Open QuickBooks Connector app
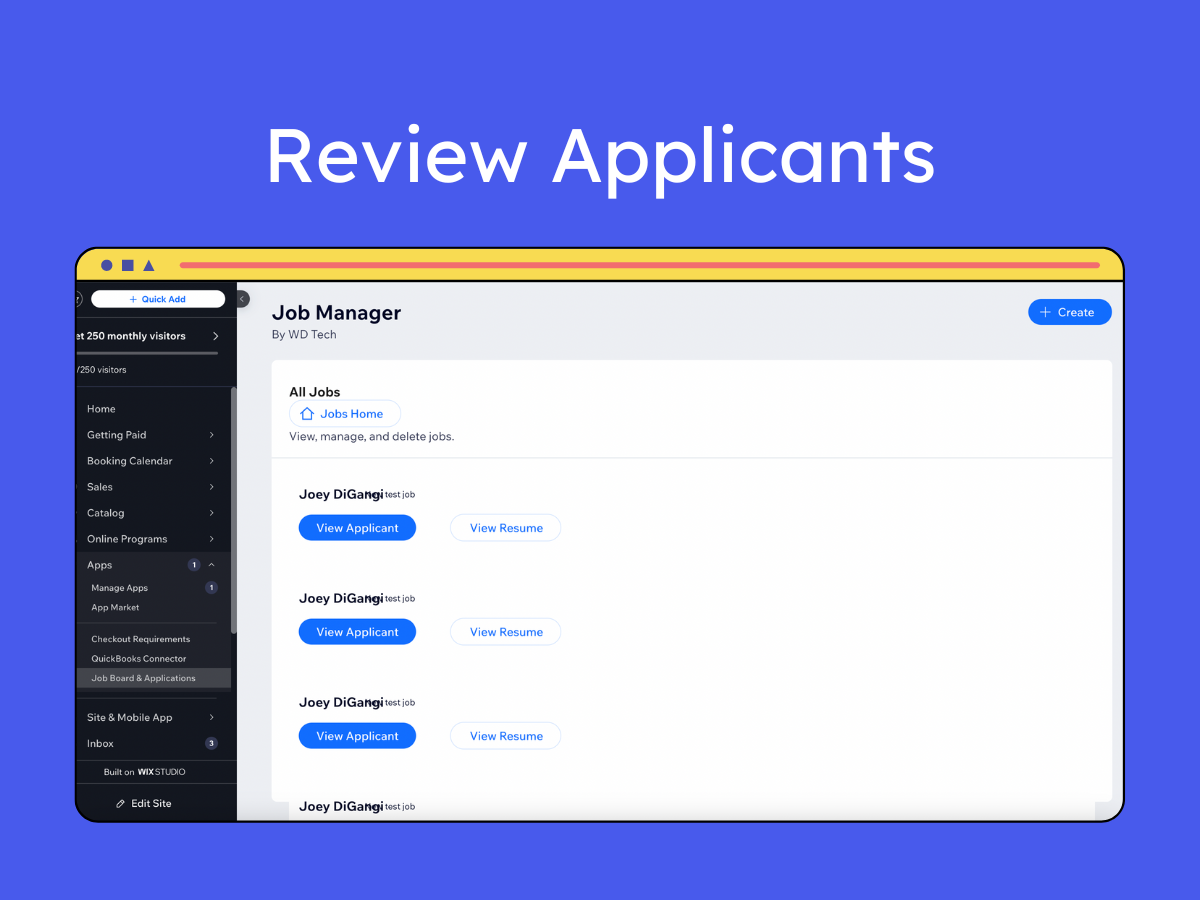 (x=139, y=659)
